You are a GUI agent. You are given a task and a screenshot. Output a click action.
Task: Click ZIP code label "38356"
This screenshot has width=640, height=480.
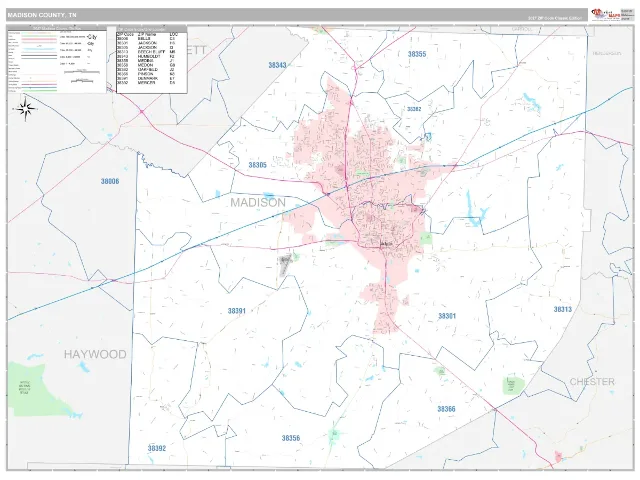tap(291, 438)
